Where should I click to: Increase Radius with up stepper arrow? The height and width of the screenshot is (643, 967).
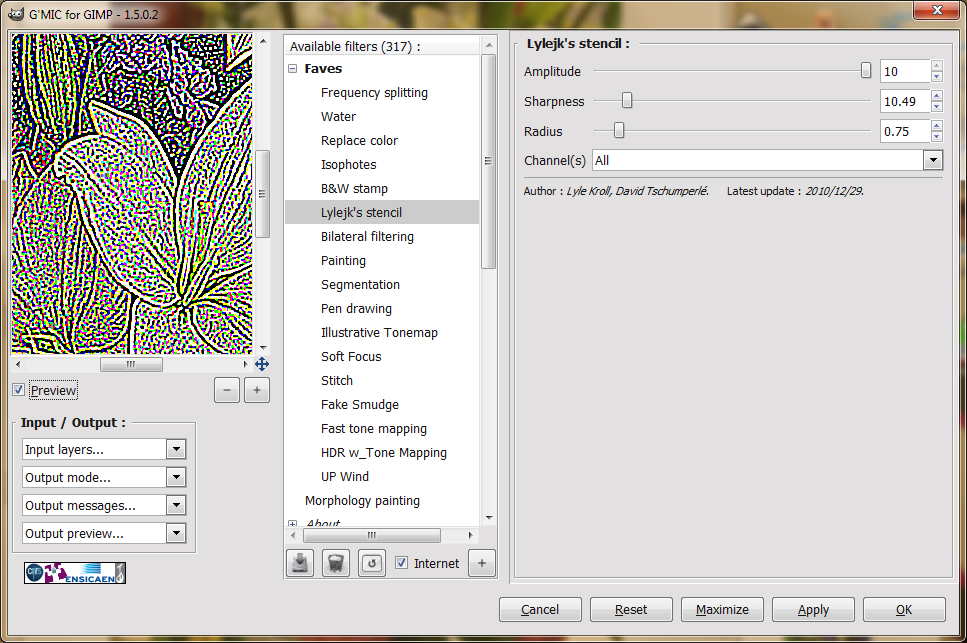click(x=937, y=125)
